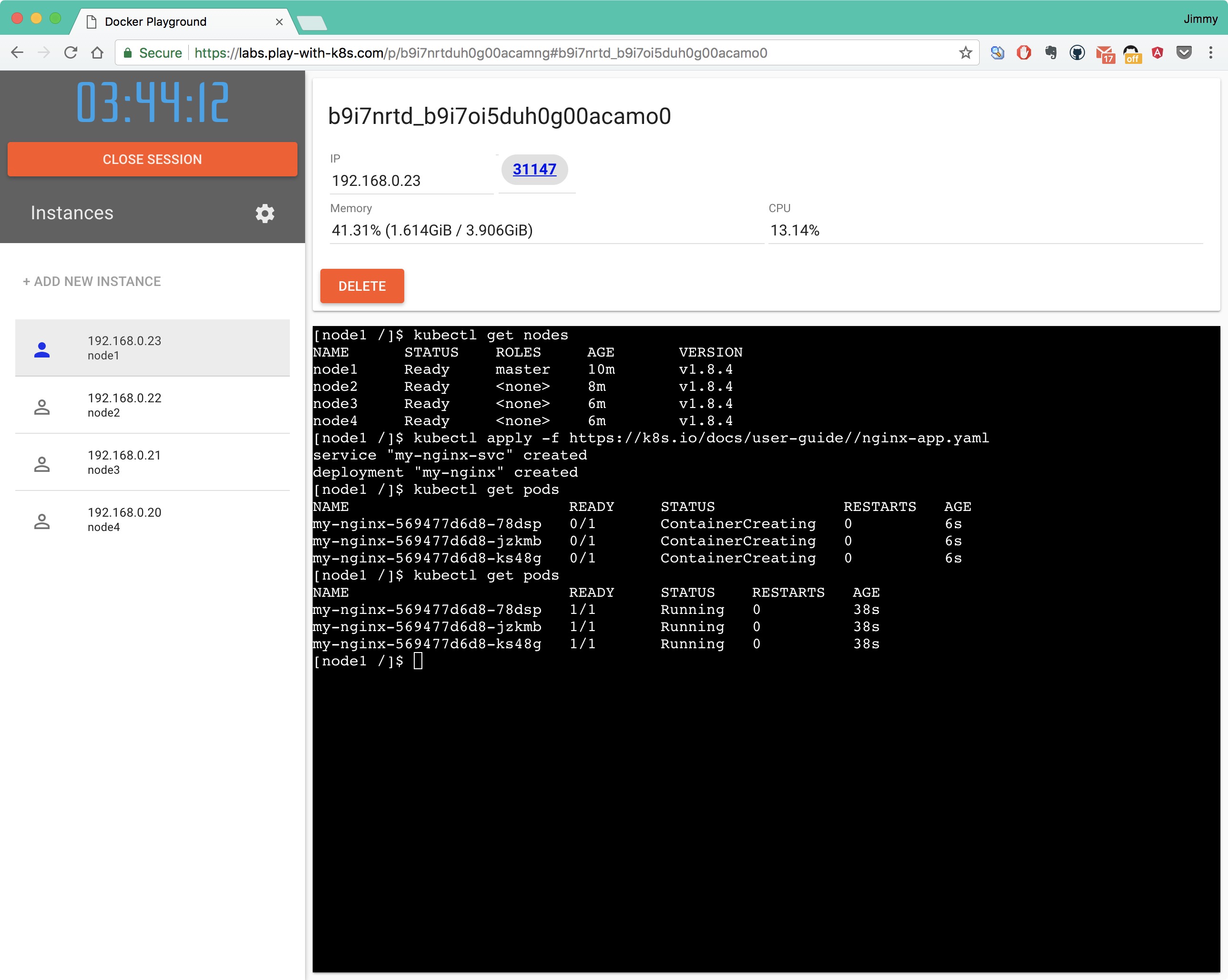
Task: Bookmark this page with the star
Action: coord(965,52)
